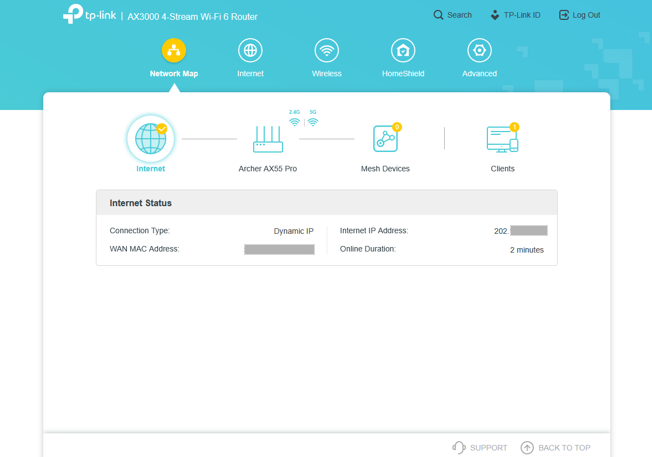Open the HomeShield icon
Viewport: 652px width, 457px height.
(x=403, y=50)
